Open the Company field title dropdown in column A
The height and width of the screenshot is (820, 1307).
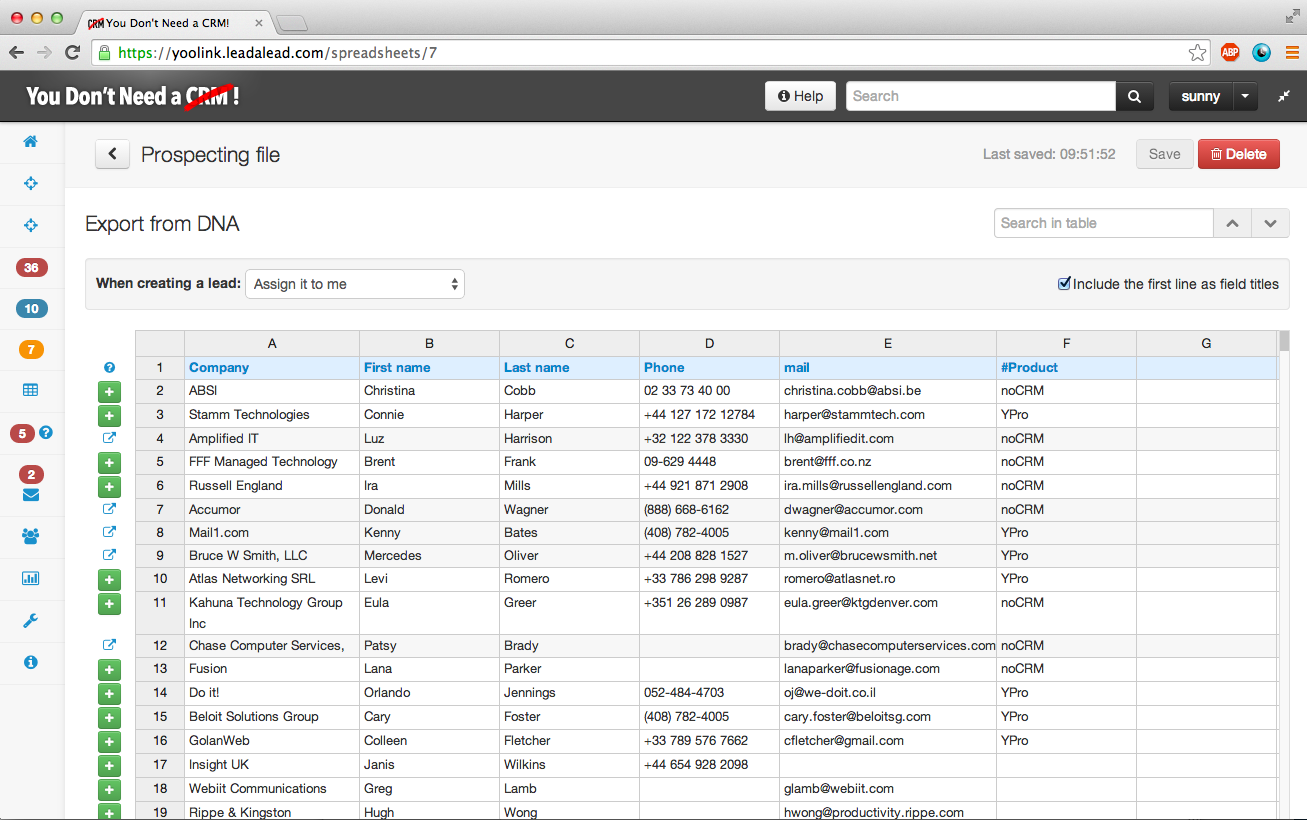272,368
